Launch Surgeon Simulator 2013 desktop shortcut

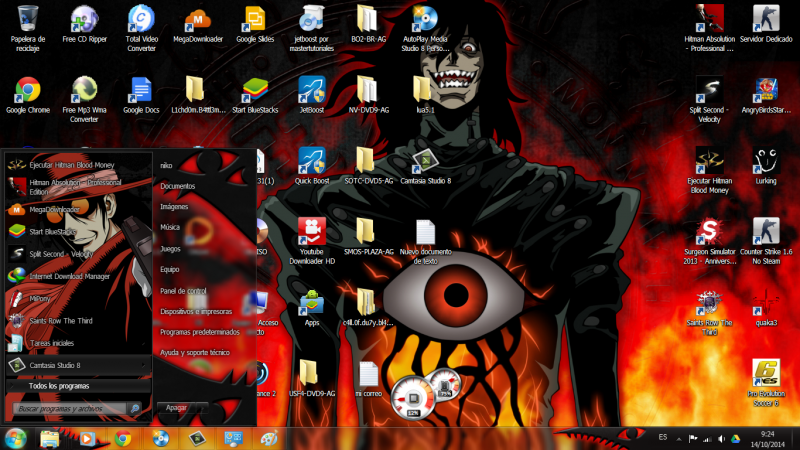(x=710, y=232)
